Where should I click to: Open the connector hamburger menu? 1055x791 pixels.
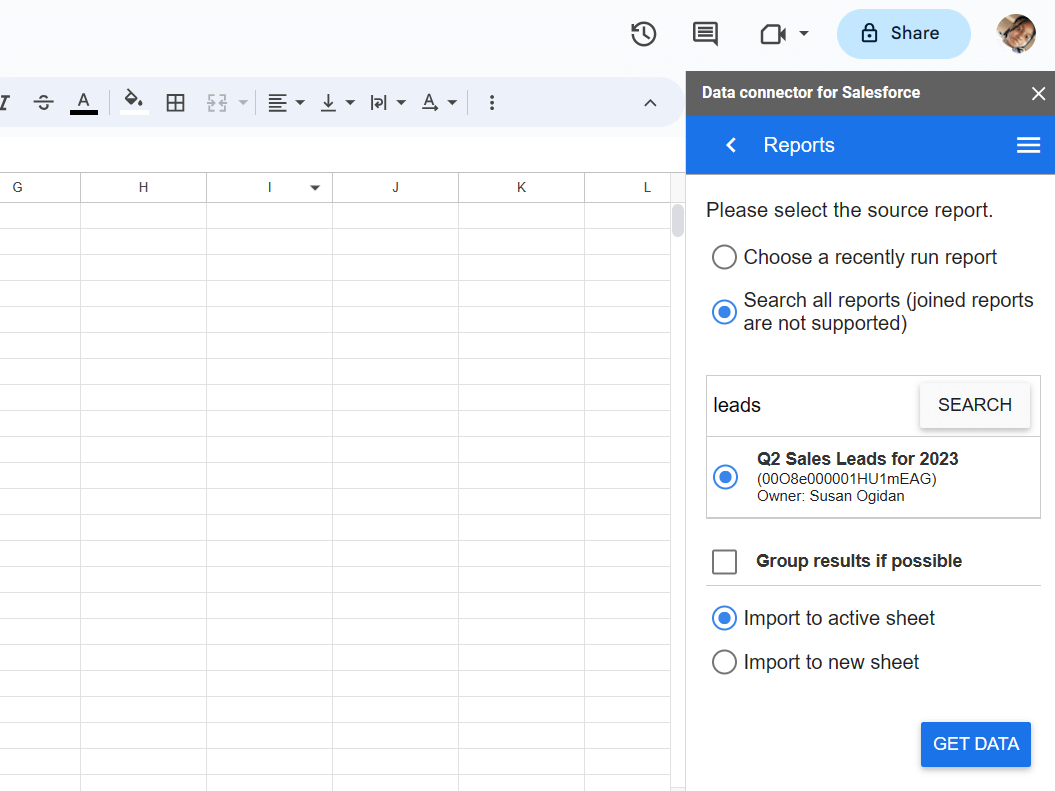click(x=1028, y=145)
